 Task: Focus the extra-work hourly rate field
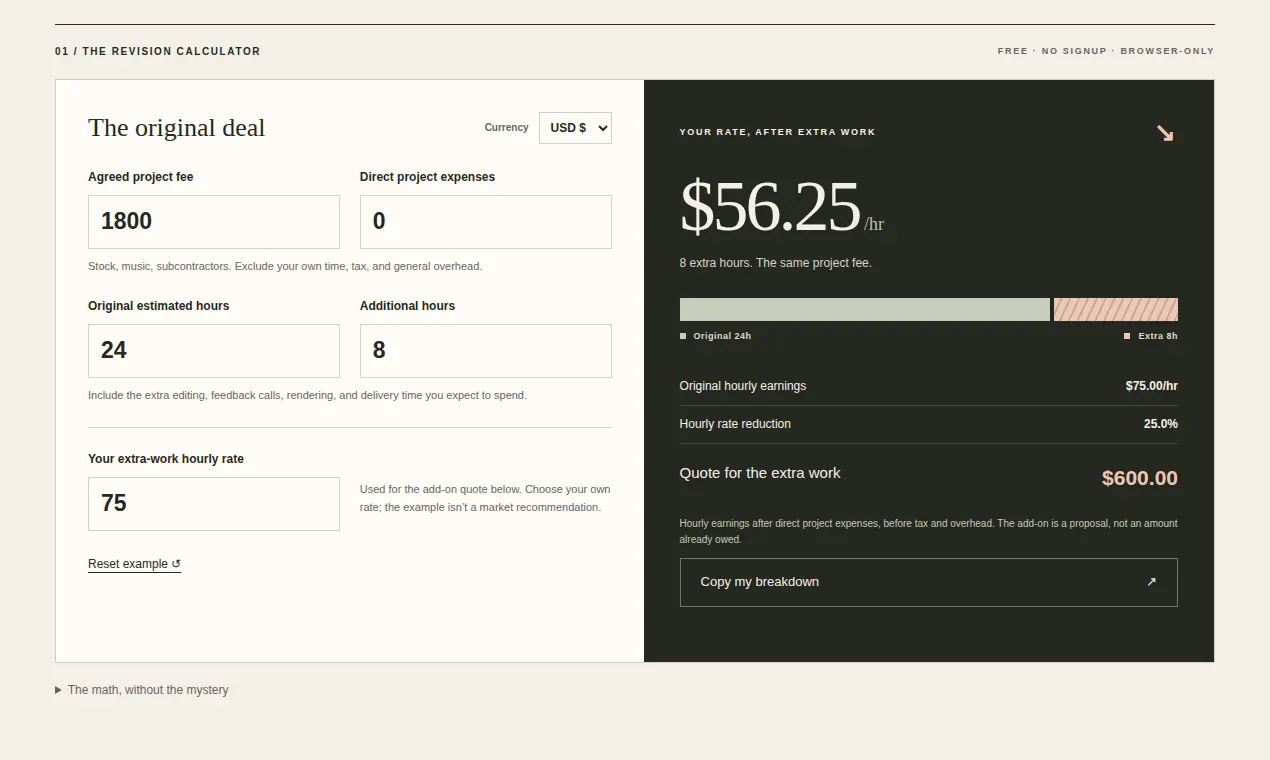(x=214, y=504)
